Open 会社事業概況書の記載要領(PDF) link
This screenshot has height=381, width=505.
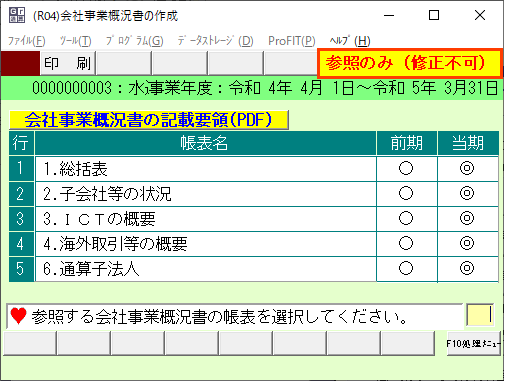pos(149,120)
